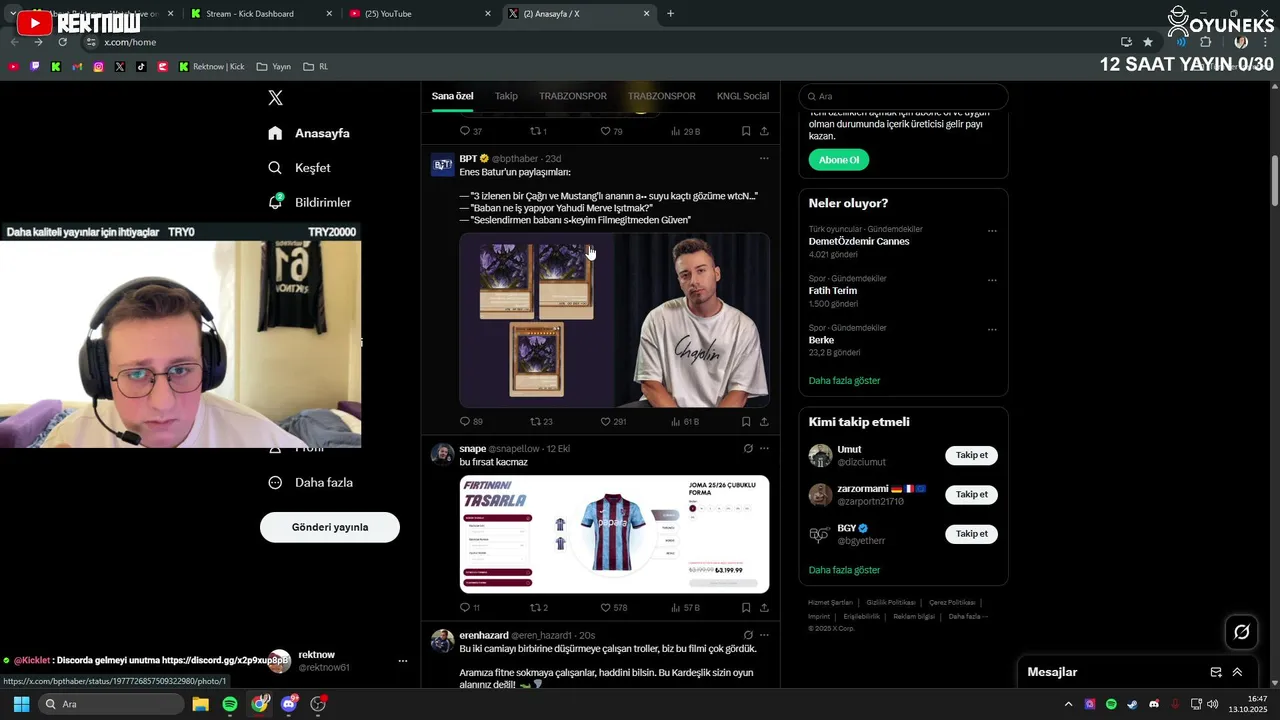Reload the page
The width and height of the screenshot is (1280, 720).
(63, 42)
